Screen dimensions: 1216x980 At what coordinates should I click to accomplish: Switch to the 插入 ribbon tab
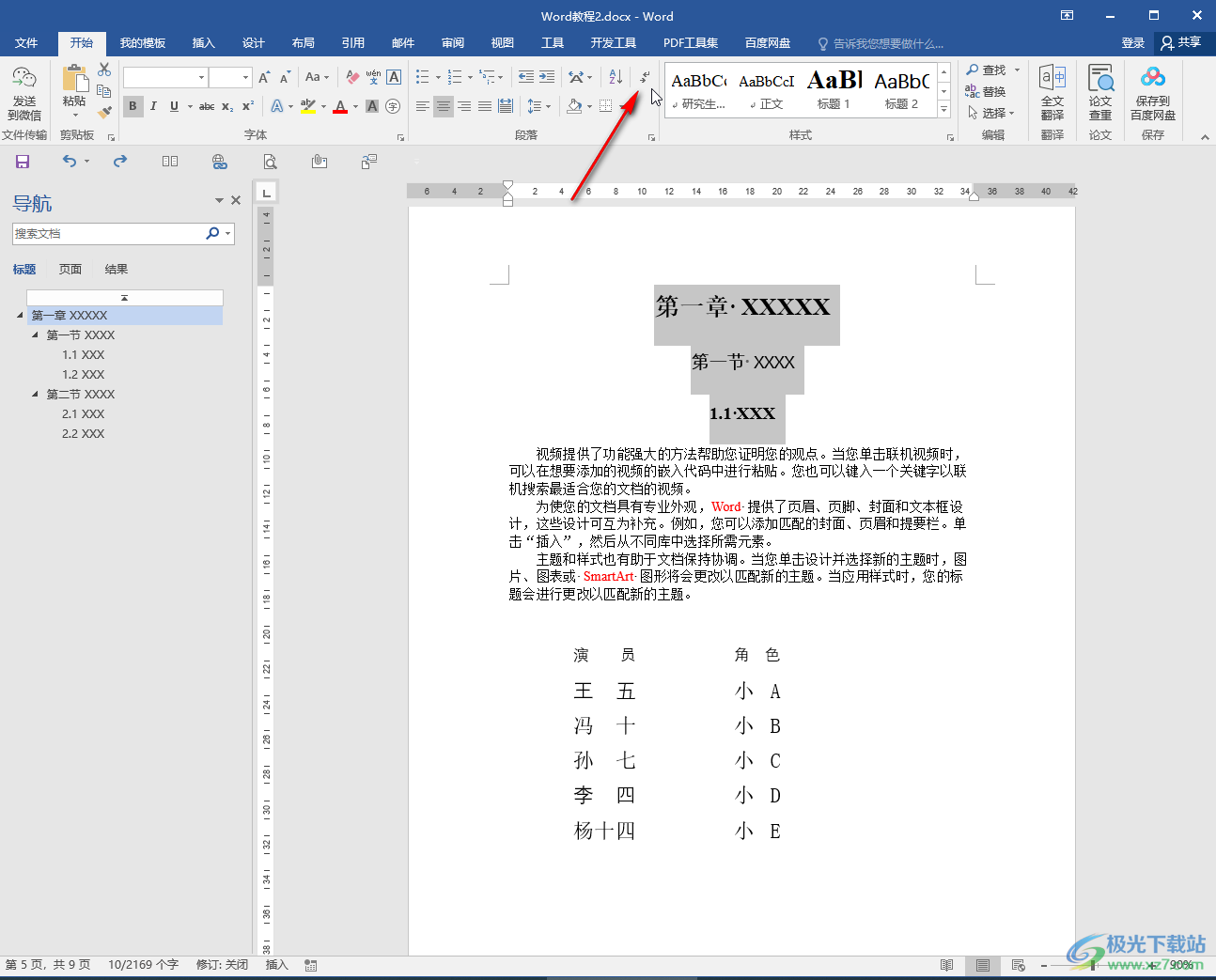pos(204,43)
